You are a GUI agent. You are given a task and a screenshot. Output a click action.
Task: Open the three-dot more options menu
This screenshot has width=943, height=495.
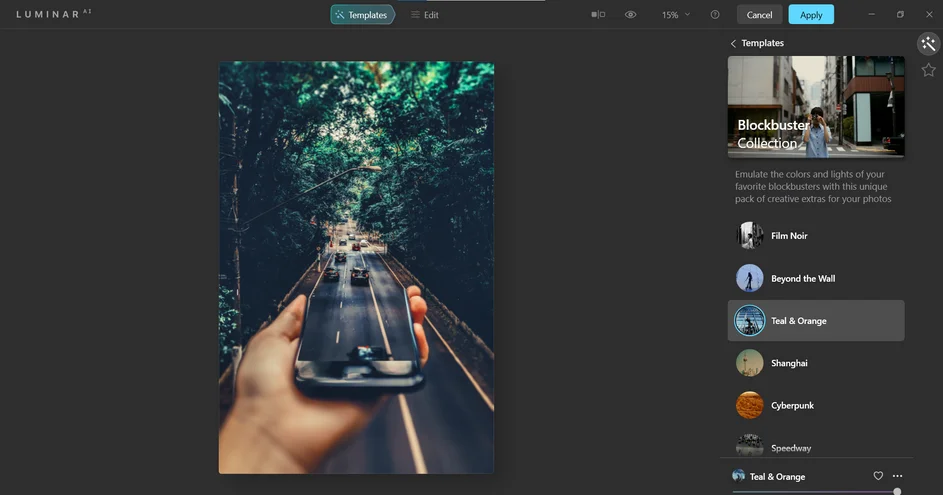897,476
